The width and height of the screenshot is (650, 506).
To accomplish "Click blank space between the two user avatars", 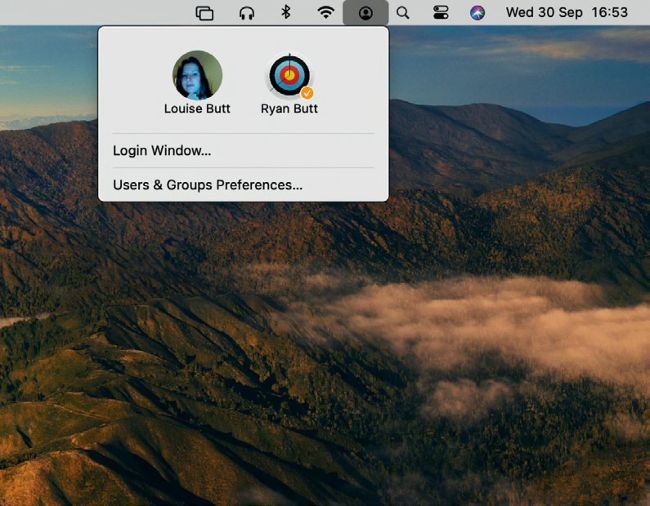I will 243,75.
